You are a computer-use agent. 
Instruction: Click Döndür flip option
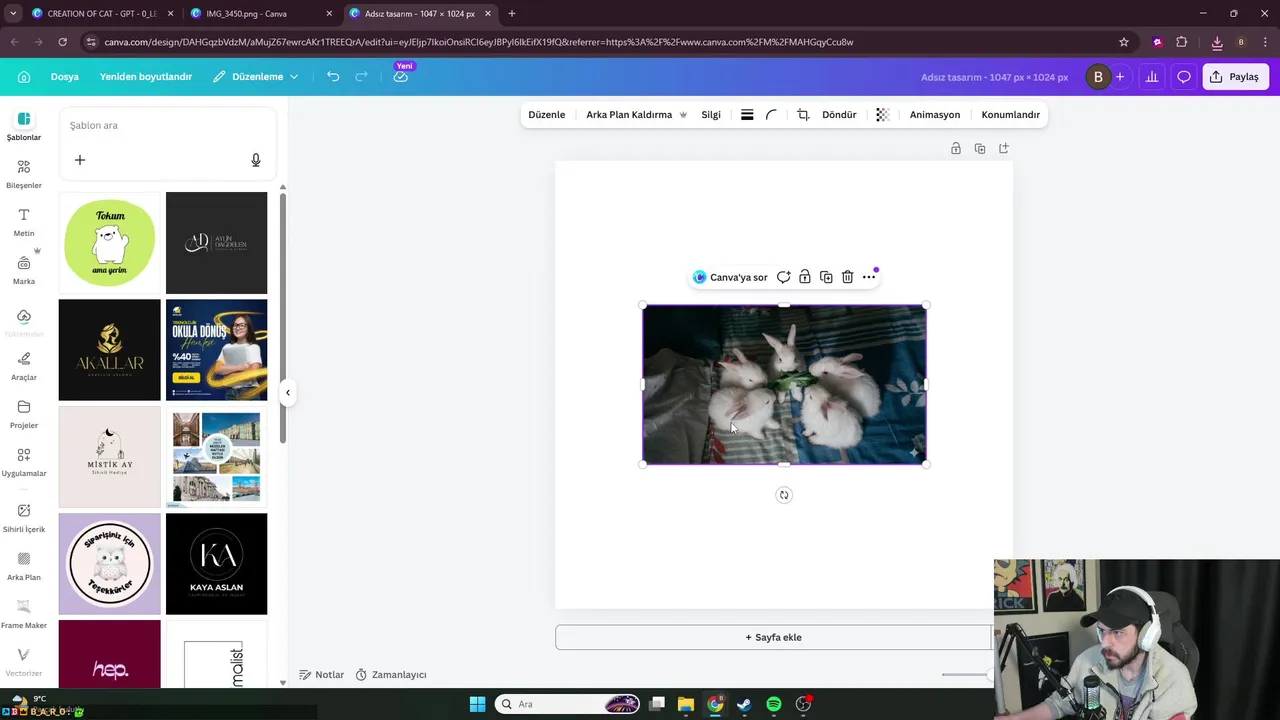839,115
